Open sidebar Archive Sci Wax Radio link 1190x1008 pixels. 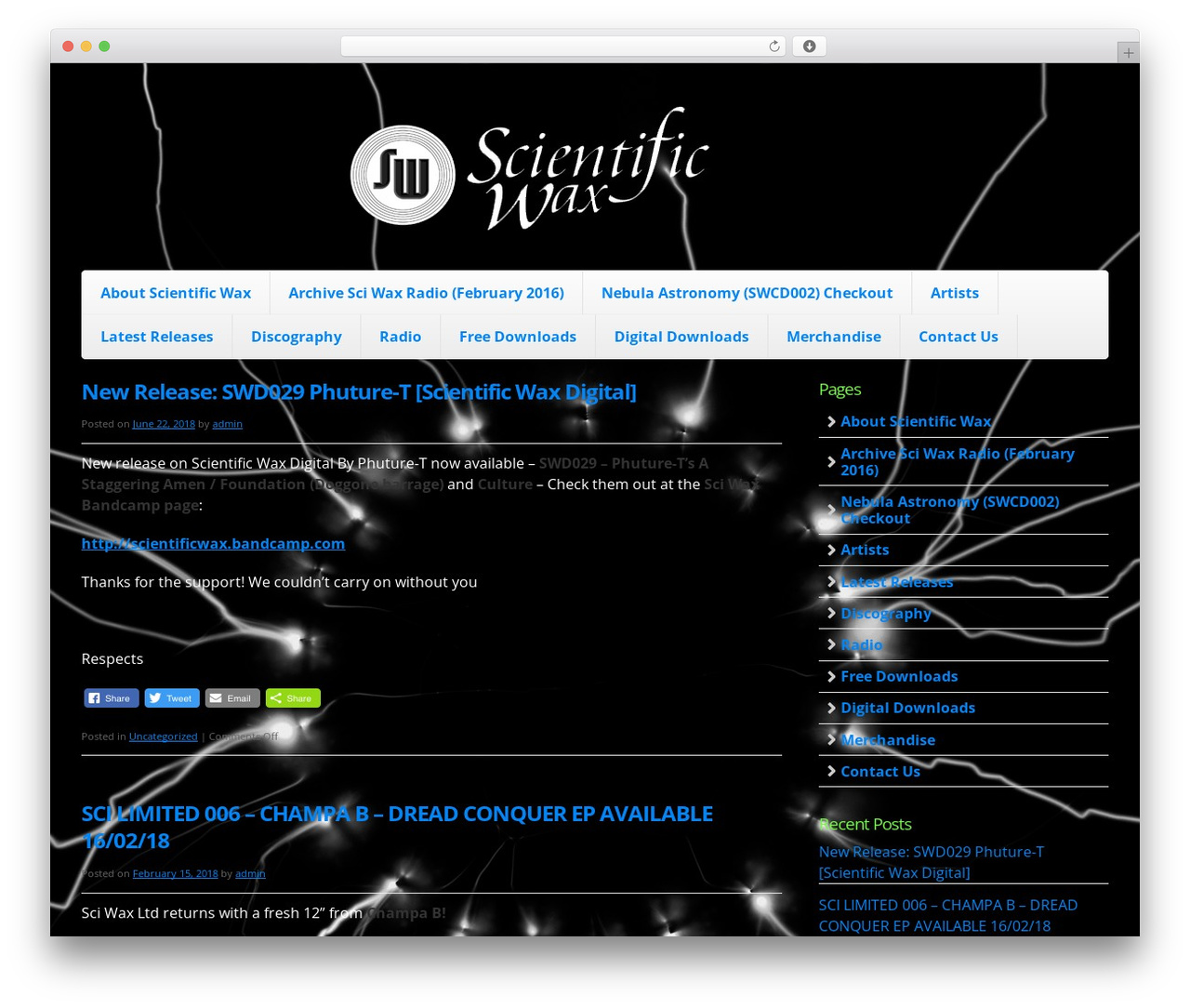click(958, 461)
